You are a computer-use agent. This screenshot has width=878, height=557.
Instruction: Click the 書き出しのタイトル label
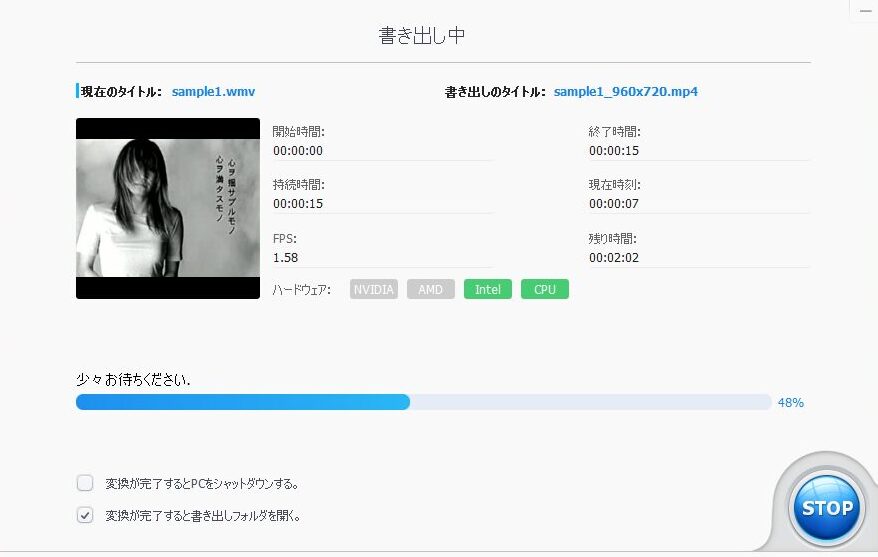click(495, 92)
